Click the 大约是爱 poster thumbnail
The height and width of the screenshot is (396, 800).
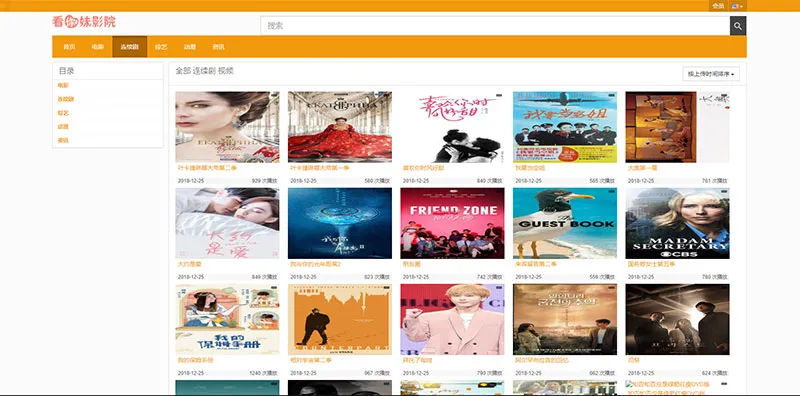point(227,223)
